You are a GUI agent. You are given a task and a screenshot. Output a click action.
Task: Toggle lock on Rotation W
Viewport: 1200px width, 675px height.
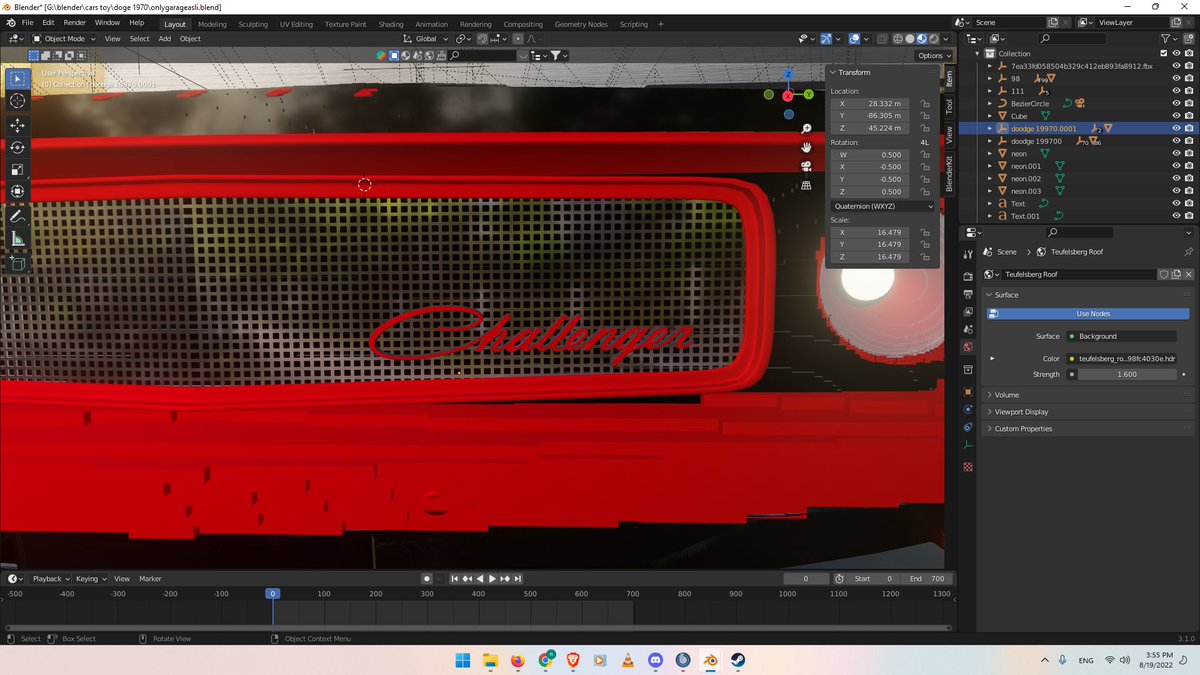coord(926,155)
